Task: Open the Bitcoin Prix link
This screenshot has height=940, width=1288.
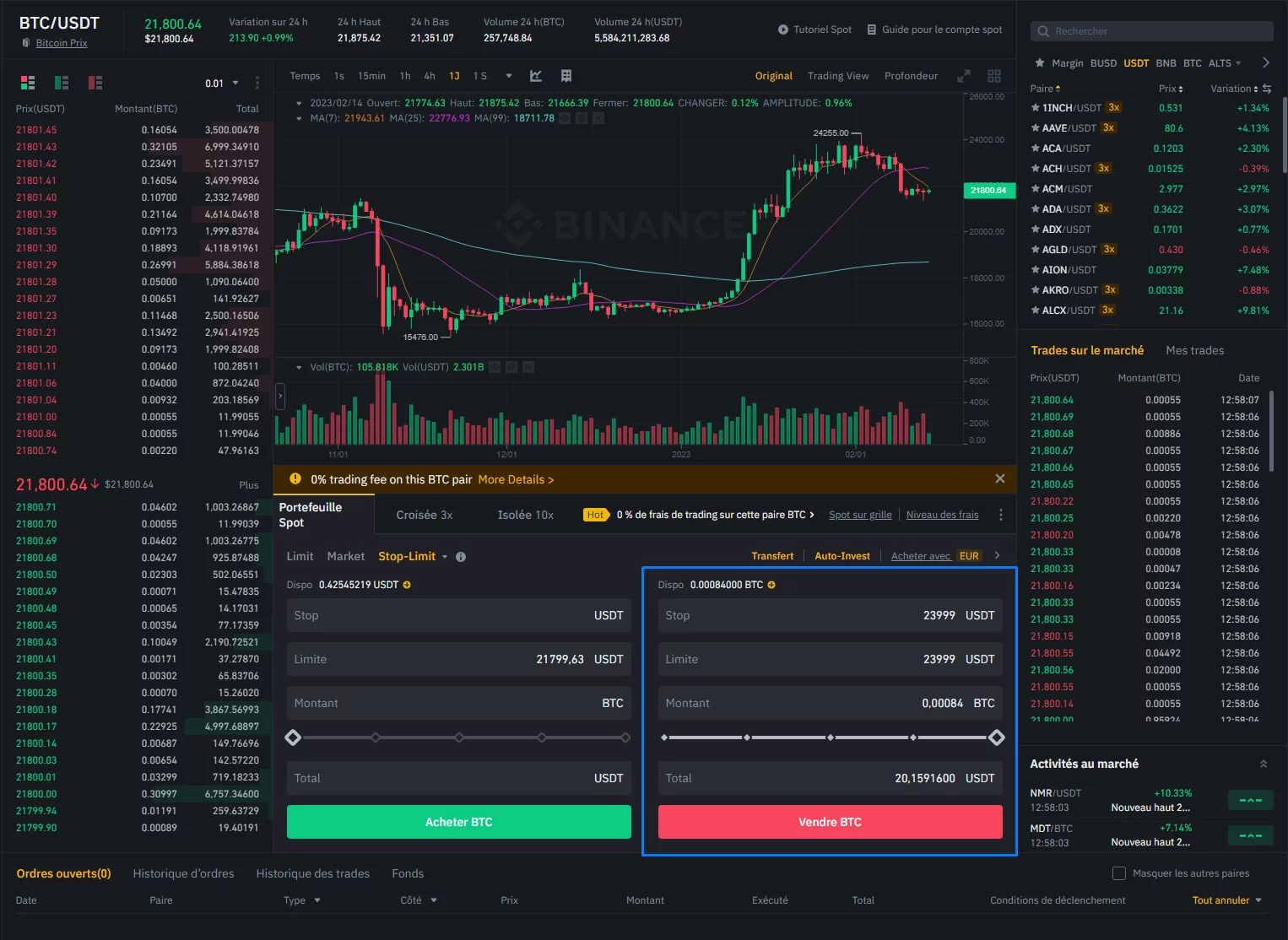Action: (62, 43)
